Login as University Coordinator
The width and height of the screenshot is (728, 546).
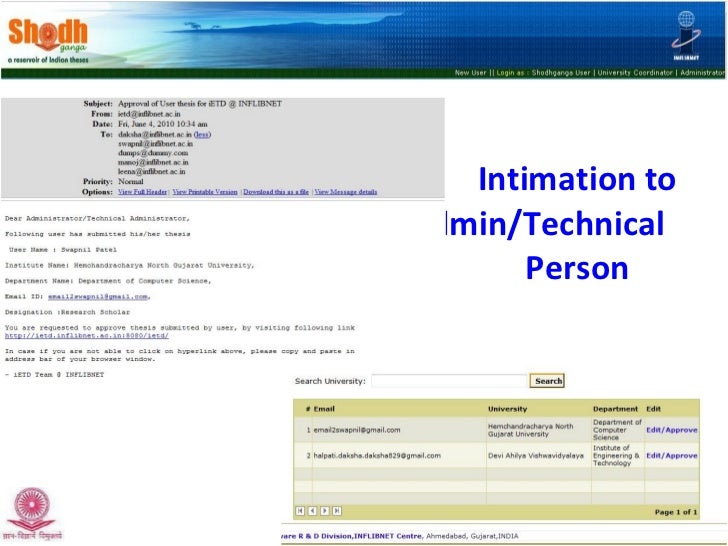[635, 72]
